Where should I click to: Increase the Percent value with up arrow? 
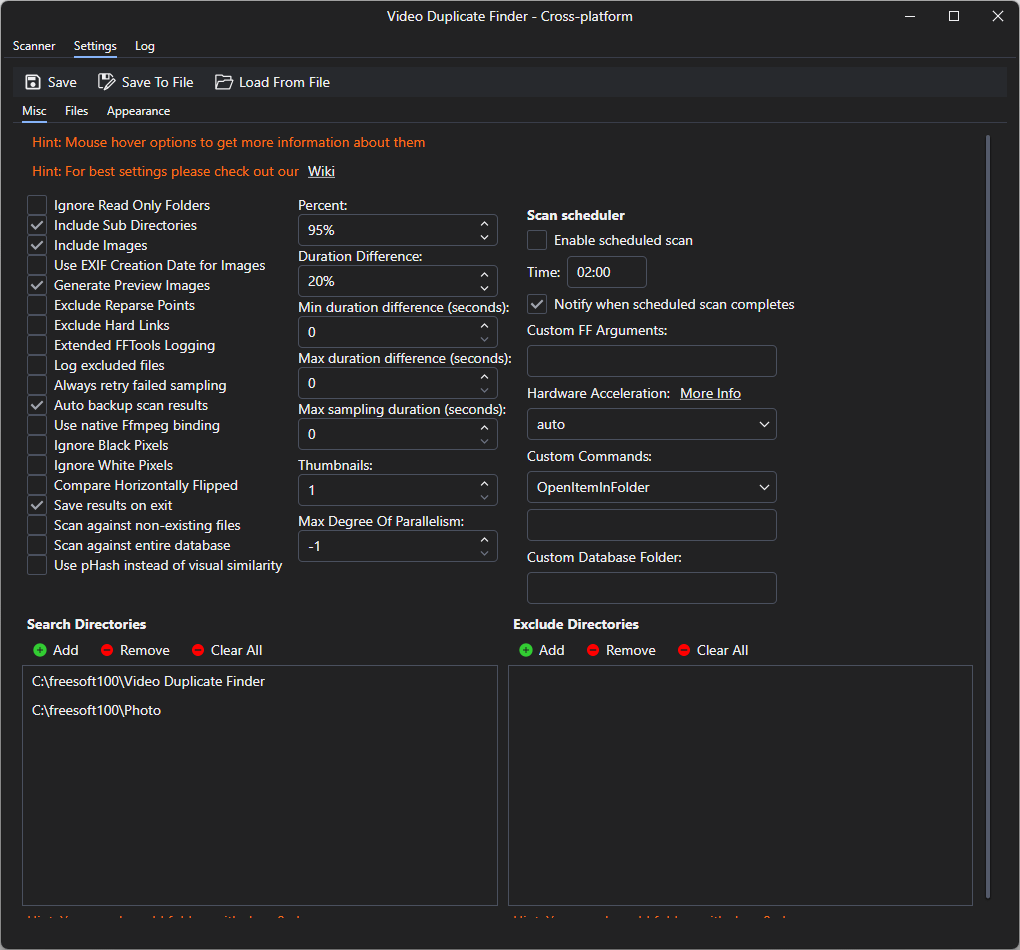click(484, 224)
